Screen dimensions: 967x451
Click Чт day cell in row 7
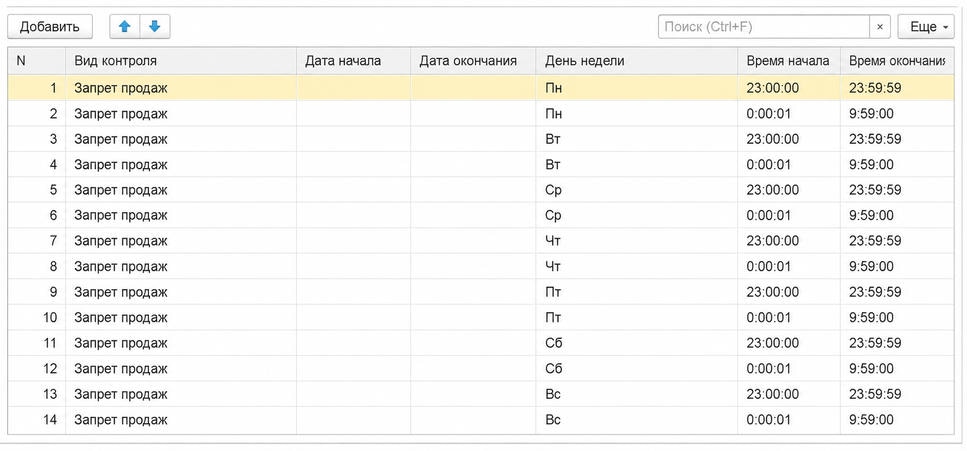click(x=636, y=241)
